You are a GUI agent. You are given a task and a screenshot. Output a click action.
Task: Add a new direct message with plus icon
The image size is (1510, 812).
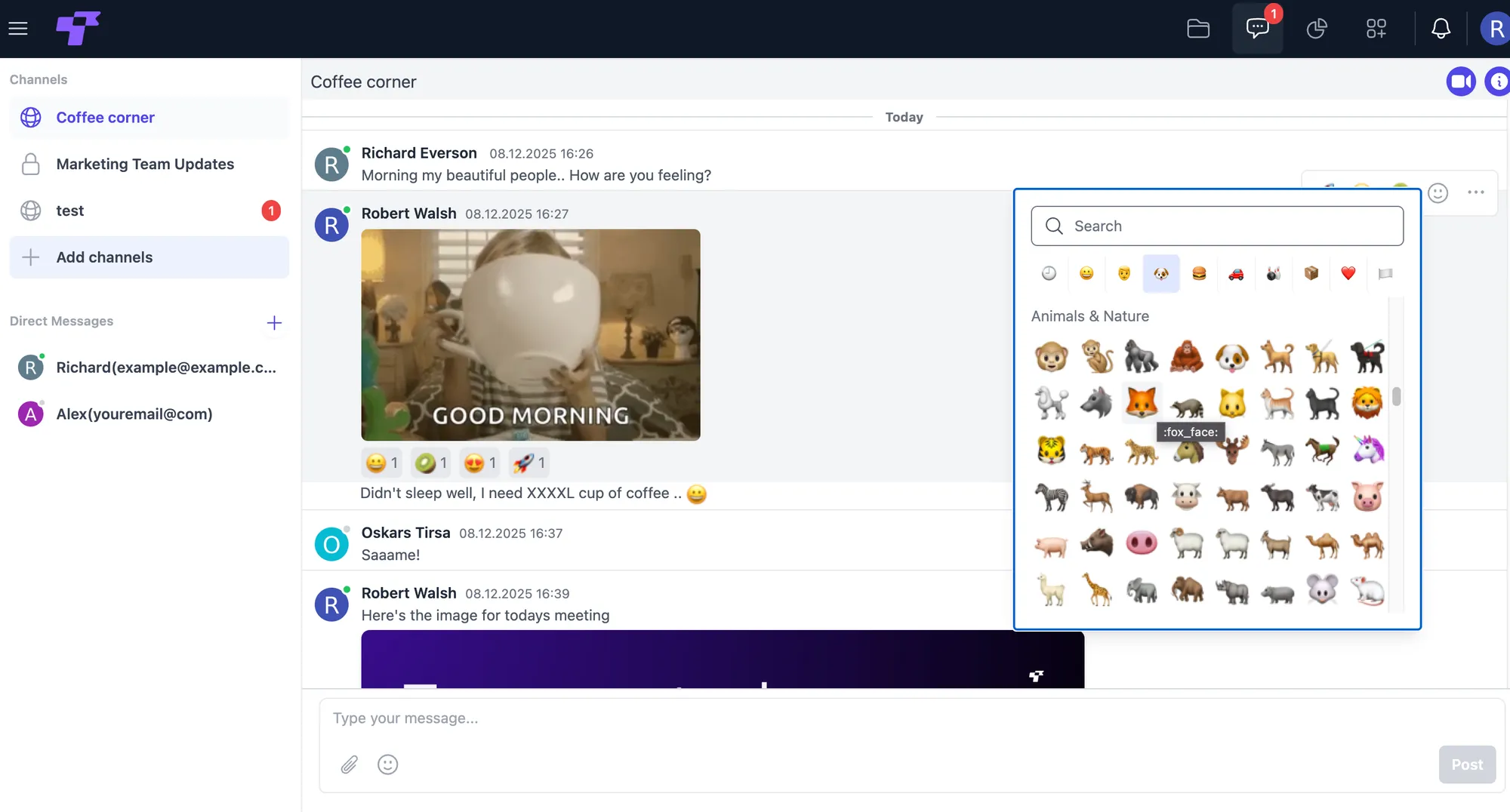(x=274, y=323)
